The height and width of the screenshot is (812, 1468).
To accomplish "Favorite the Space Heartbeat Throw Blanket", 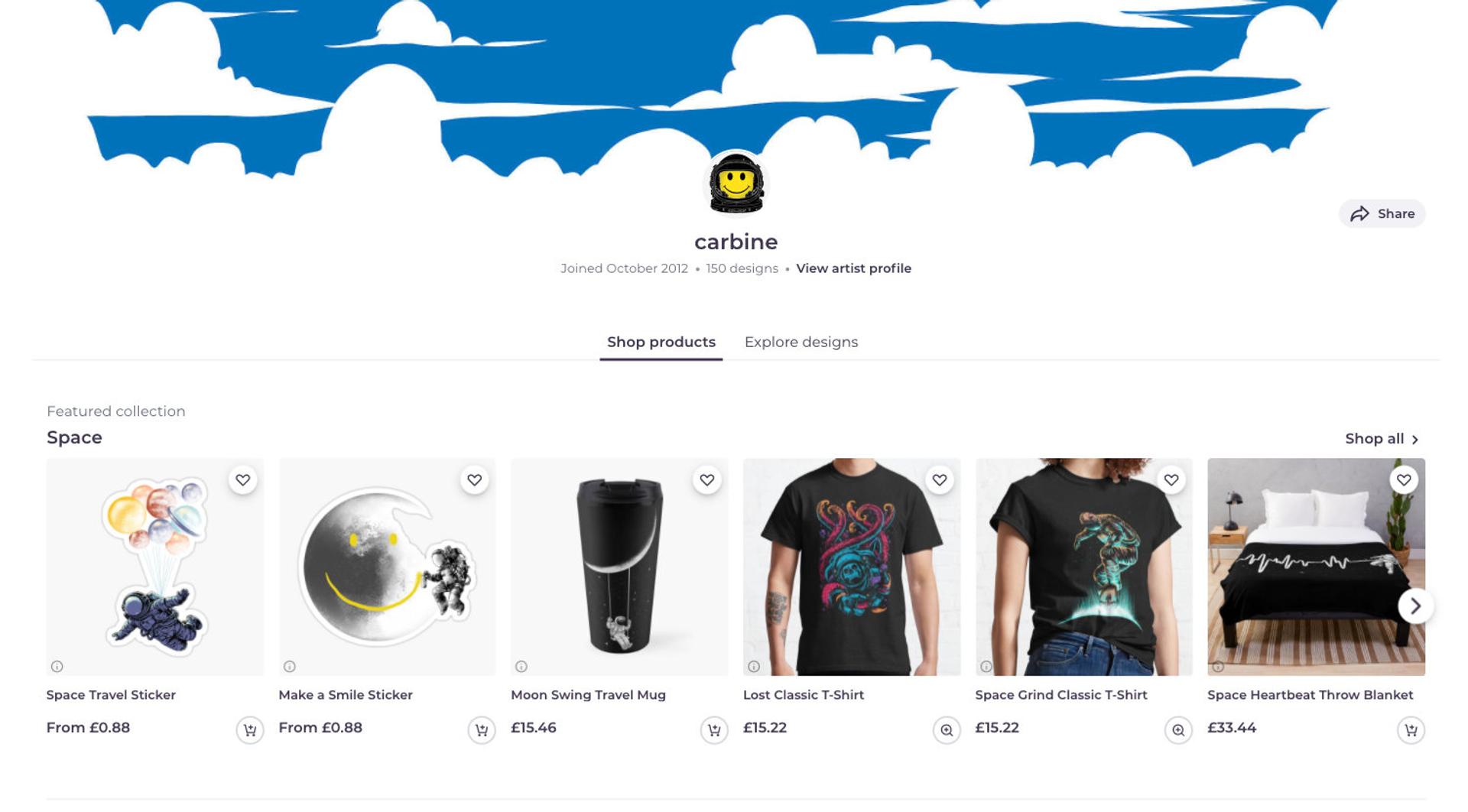I will click(1404, 480).
